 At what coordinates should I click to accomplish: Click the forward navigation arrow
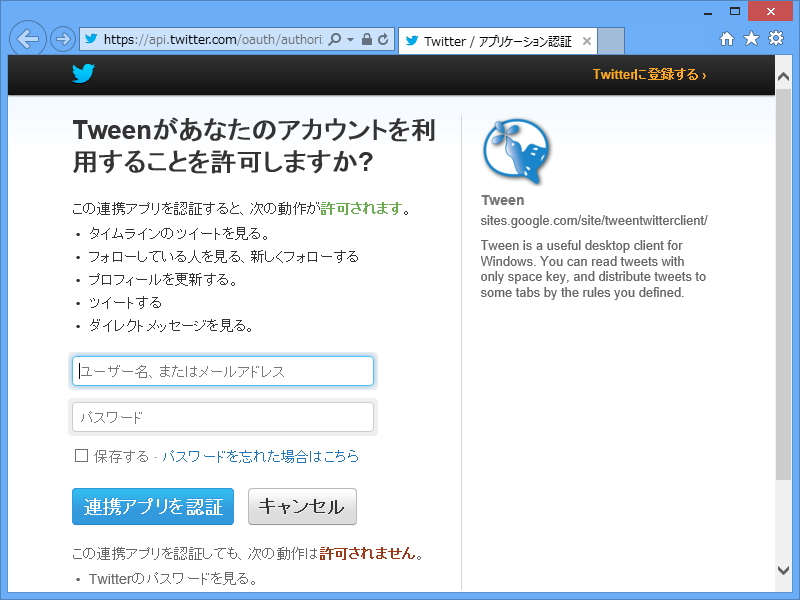(x=60, y=38)
